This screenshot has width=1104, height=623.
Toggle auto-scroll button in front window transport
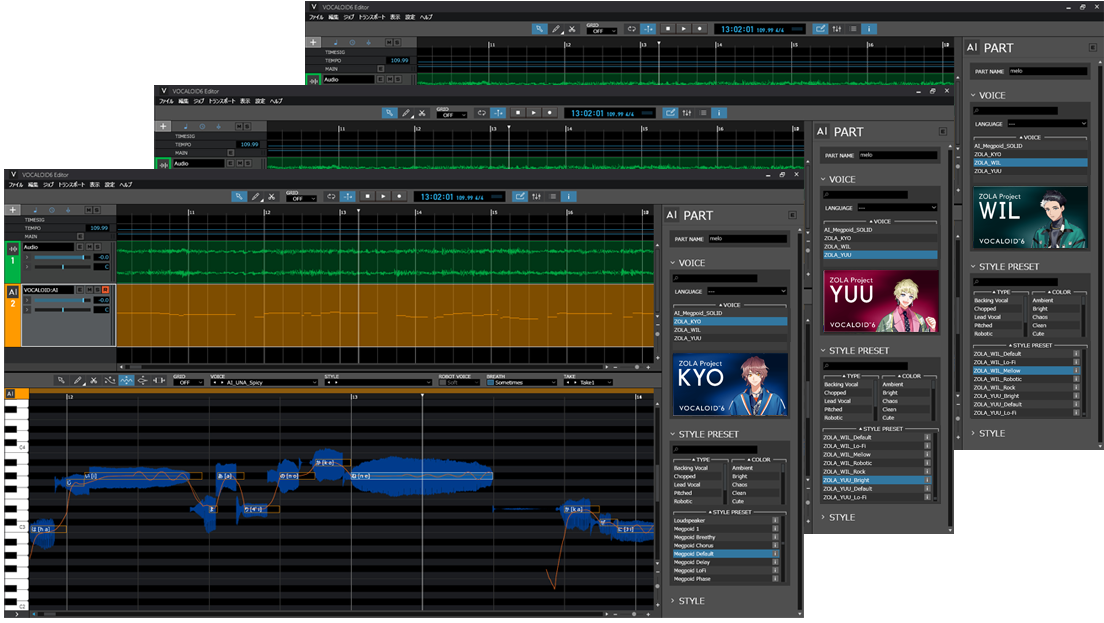point(348,196)
